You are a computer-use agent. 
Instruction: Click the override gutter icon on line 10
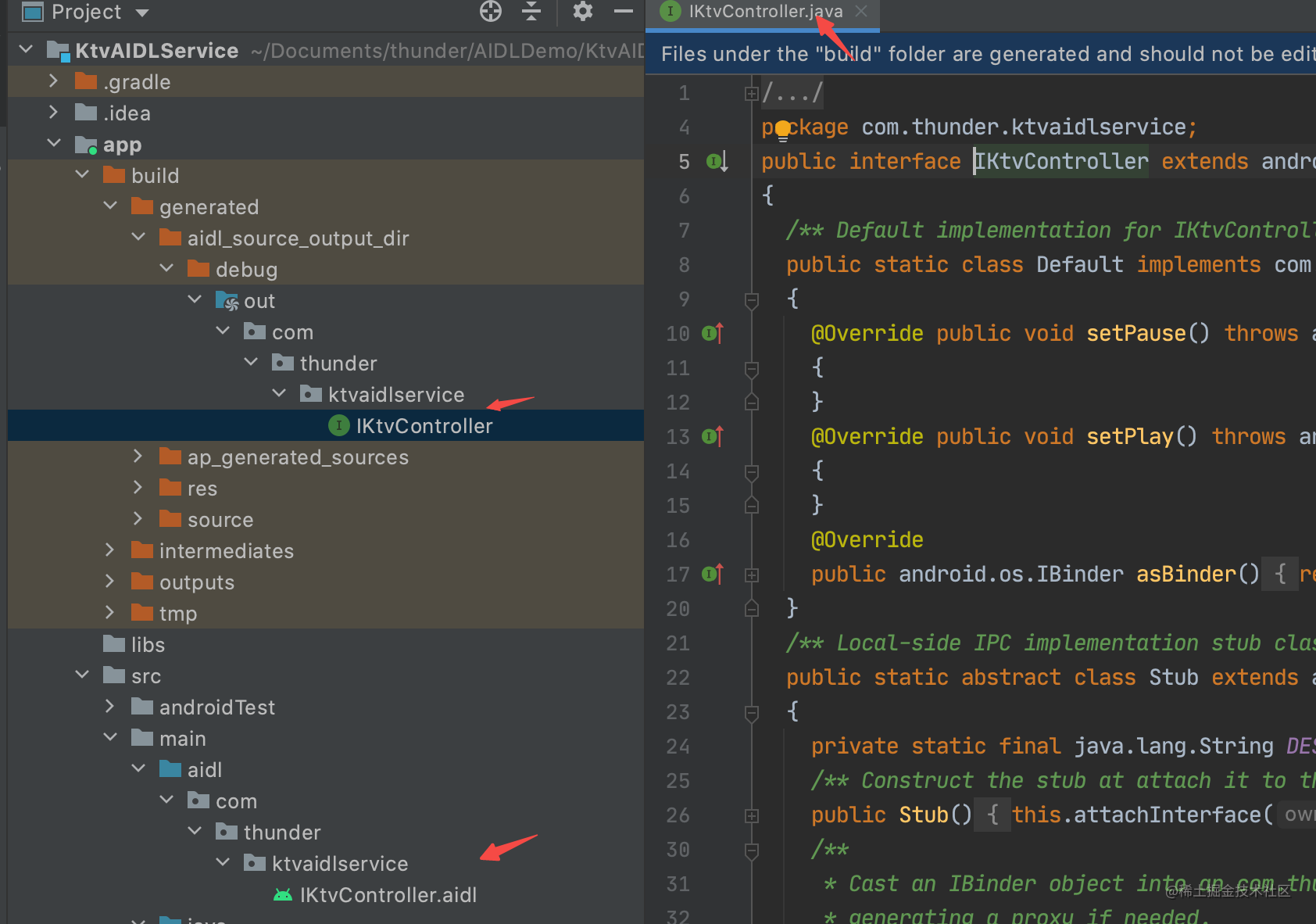(x=713, y=333)
